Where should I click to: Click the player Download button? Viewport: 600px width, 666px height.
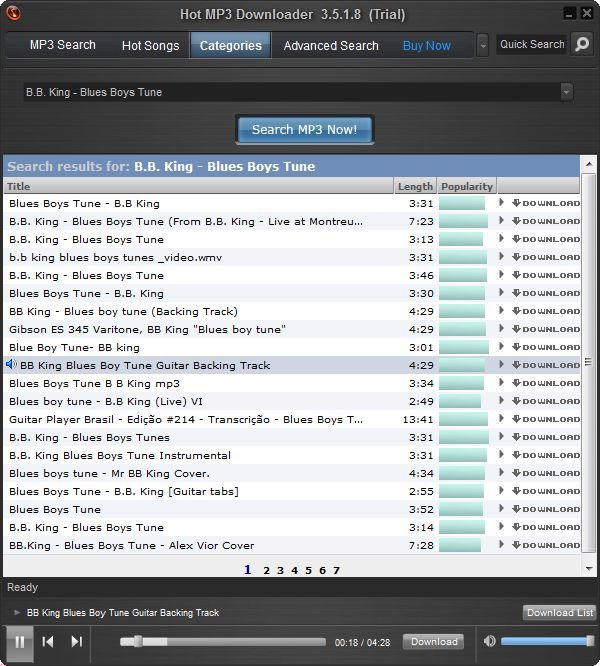tap(434, 641)
